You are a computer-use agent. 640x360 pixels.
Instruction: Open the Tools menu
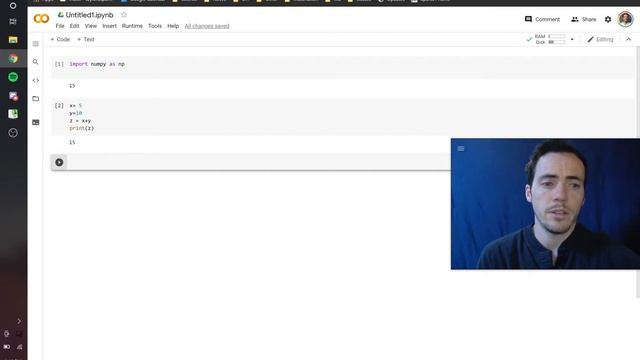[x=155, y=26]
